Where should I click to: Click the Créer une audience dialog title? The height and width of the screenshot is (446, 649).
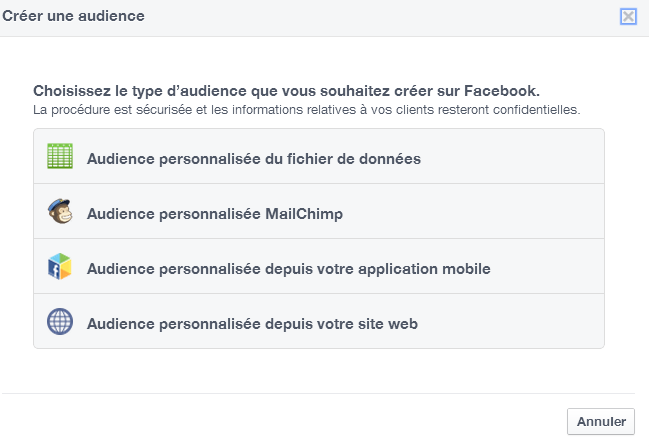73,16
